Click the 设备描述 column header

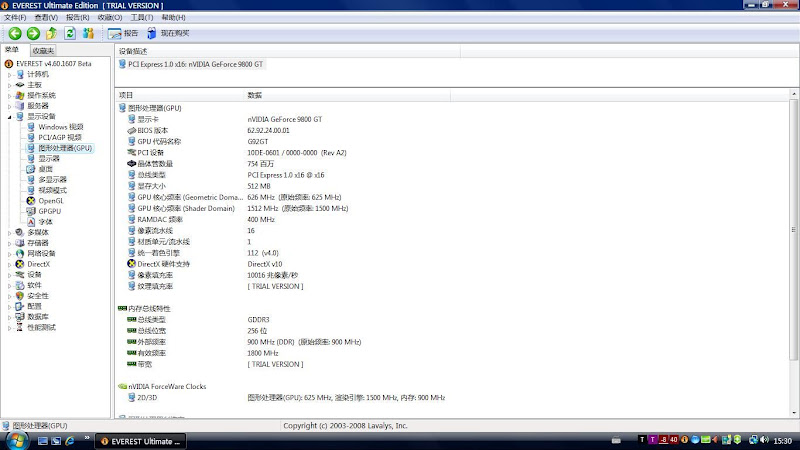tap(288, 51)
